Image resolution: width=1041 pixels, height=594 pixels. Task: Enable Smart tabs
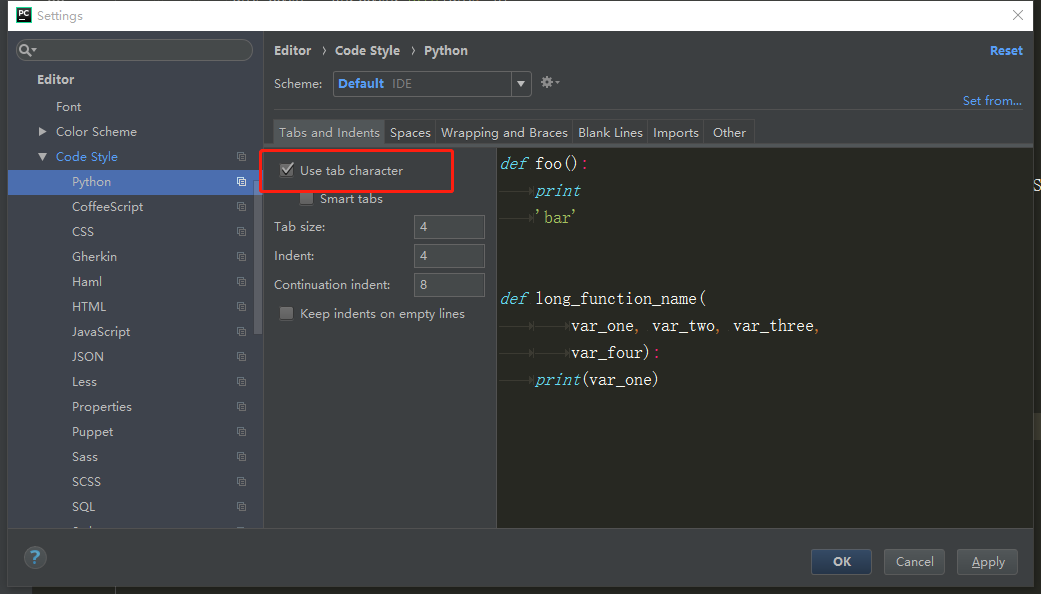click(x=306, y=198)
